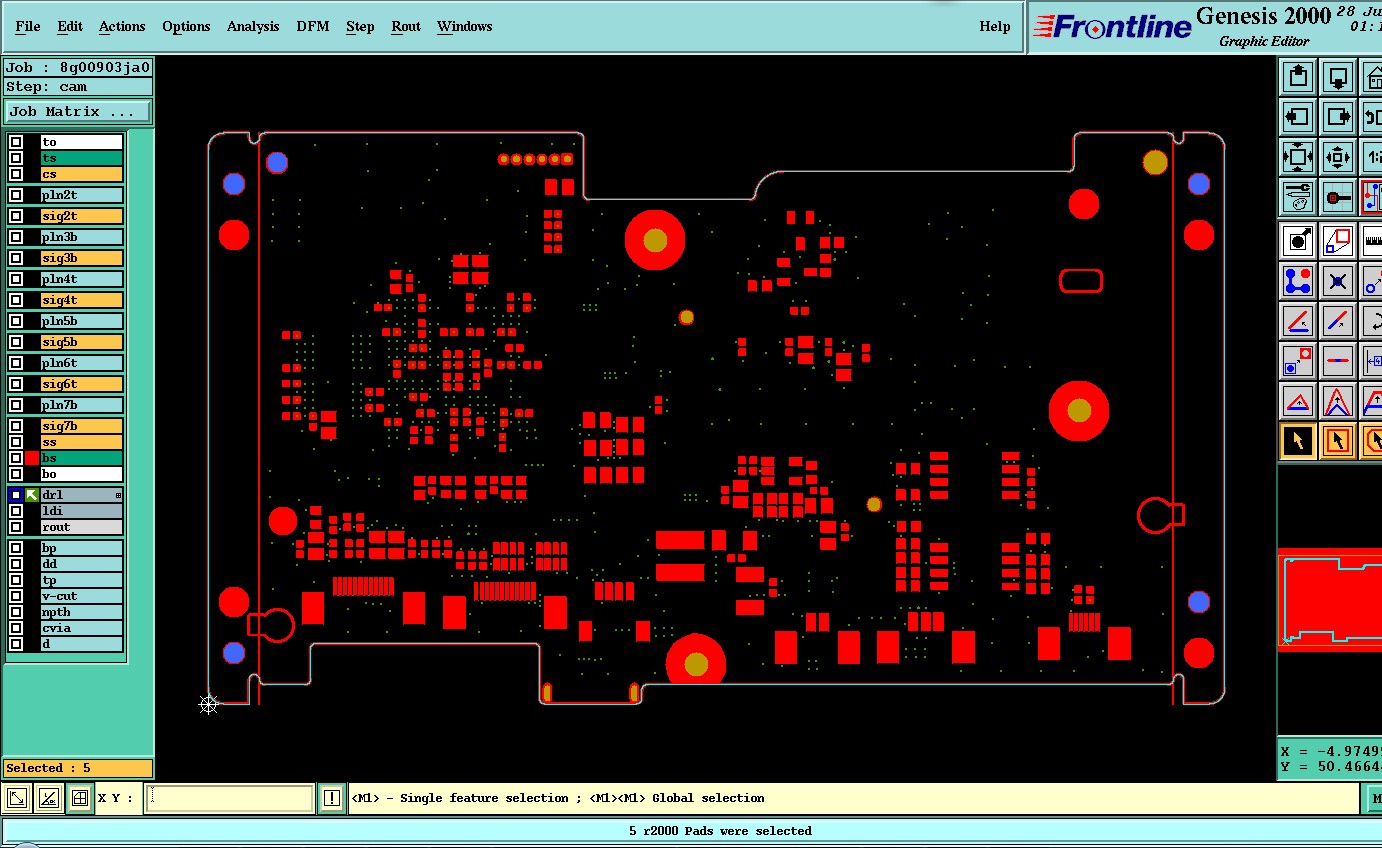Select the ldi layer name
The width and height of the screenshot is (1382, 848).
81,511
